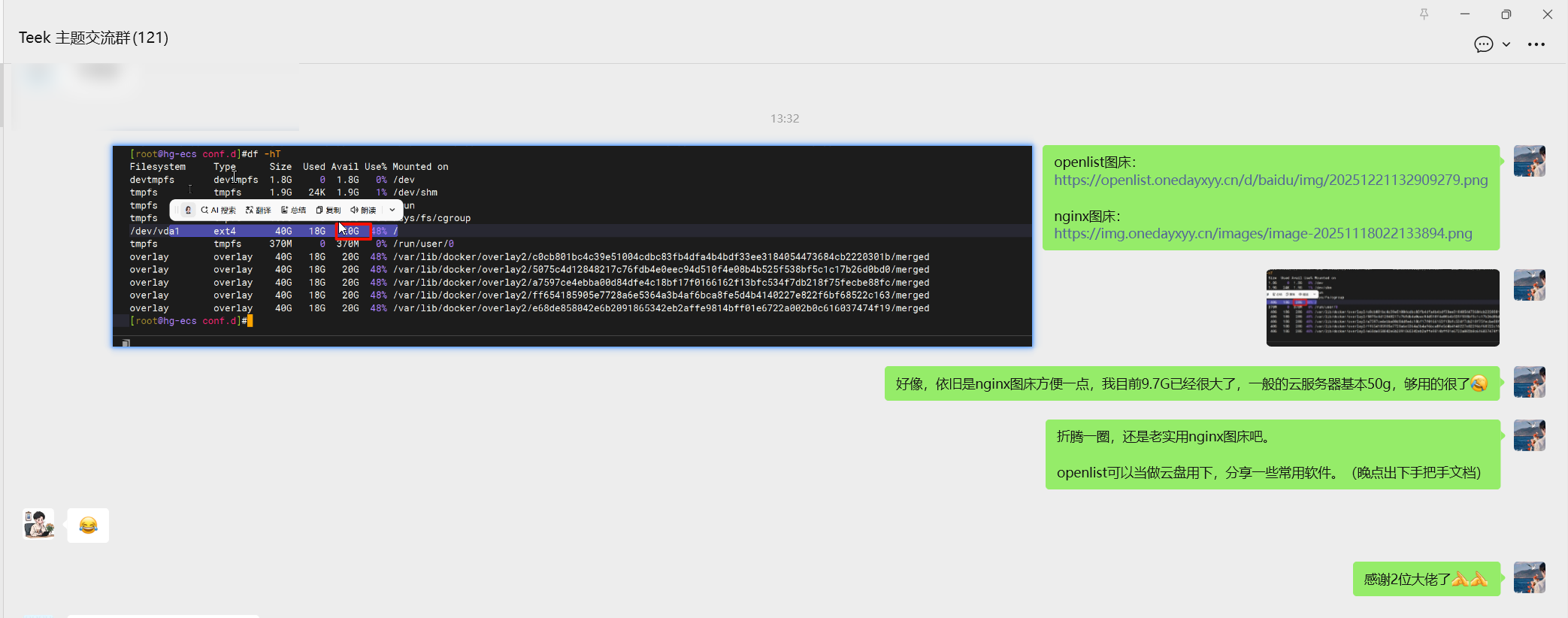
Task: Open the small terminal screenshot thumbnail
Action: pyautogui.click(x=1382, y=307)
